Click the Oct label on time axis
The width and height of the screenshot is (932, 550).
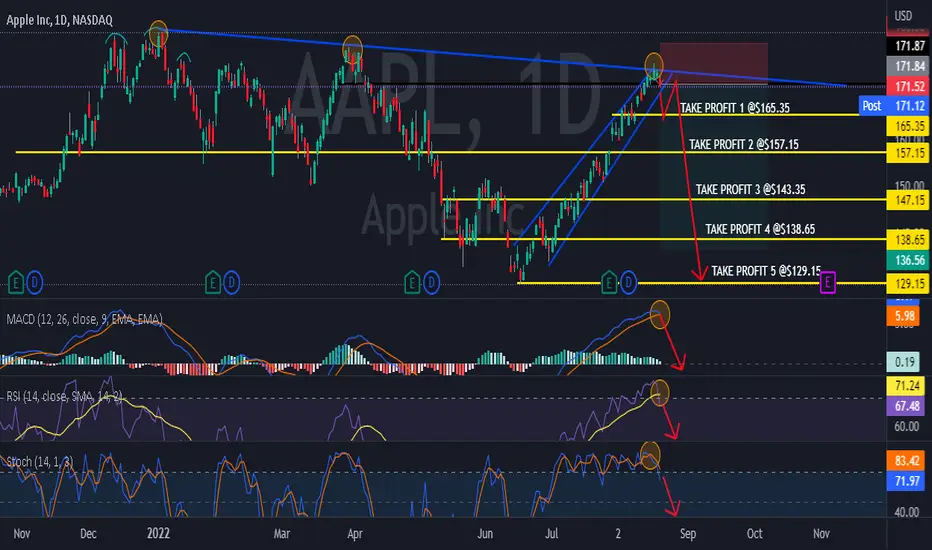click(x=754, y=533)
